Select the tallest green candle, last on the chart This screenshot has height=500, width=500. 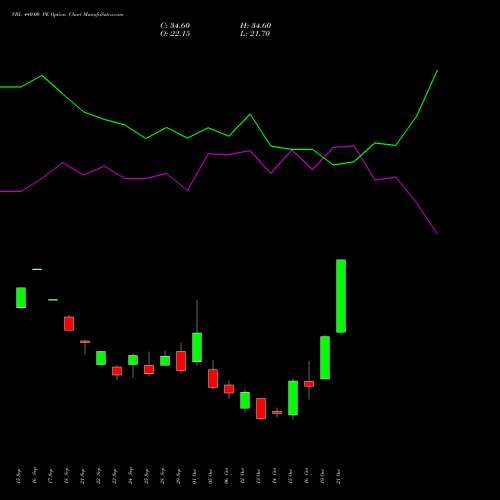(x=341, y=296)
